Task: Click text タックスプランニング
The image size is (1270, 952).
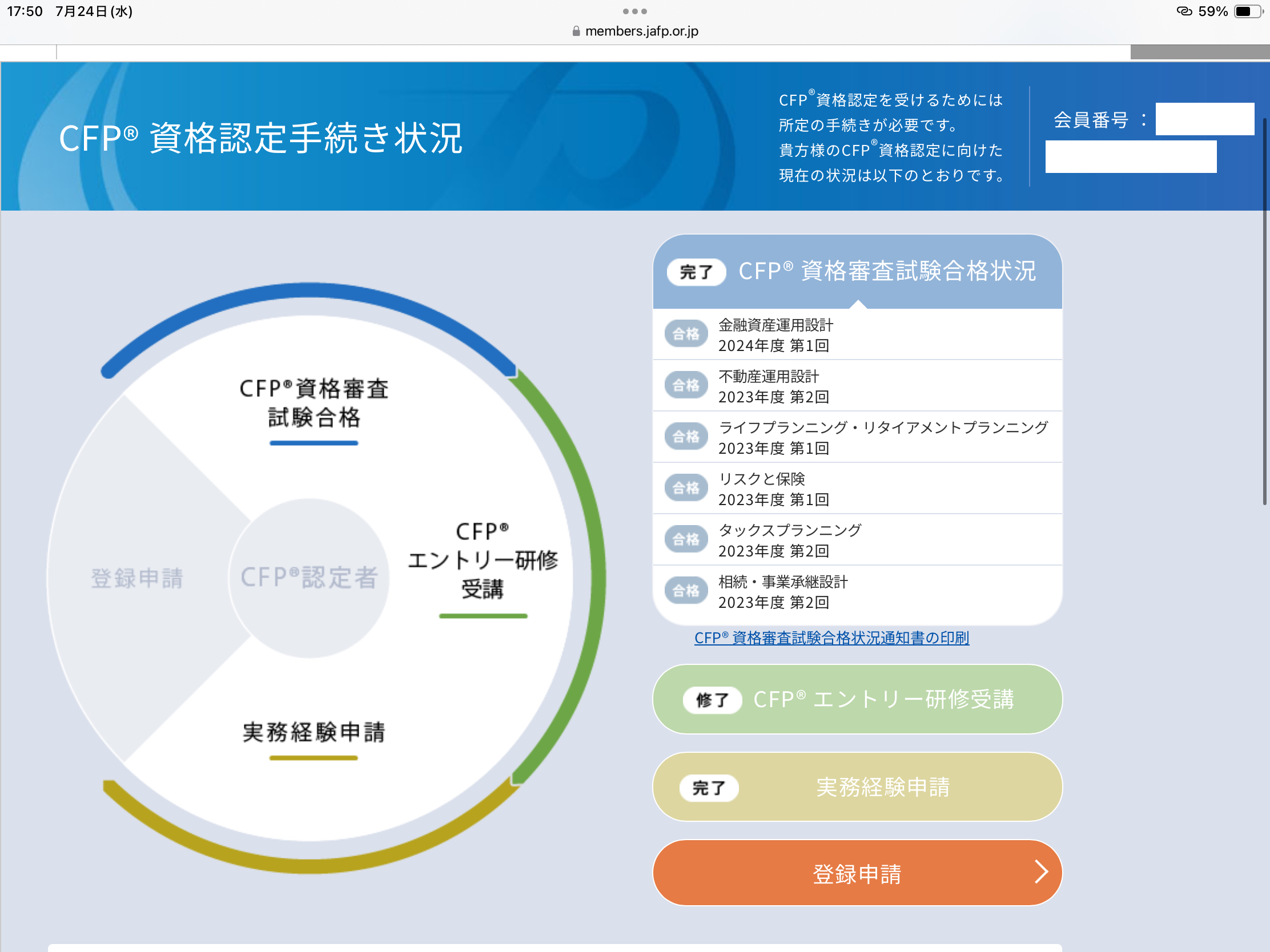Action: [x=789, y=530]
